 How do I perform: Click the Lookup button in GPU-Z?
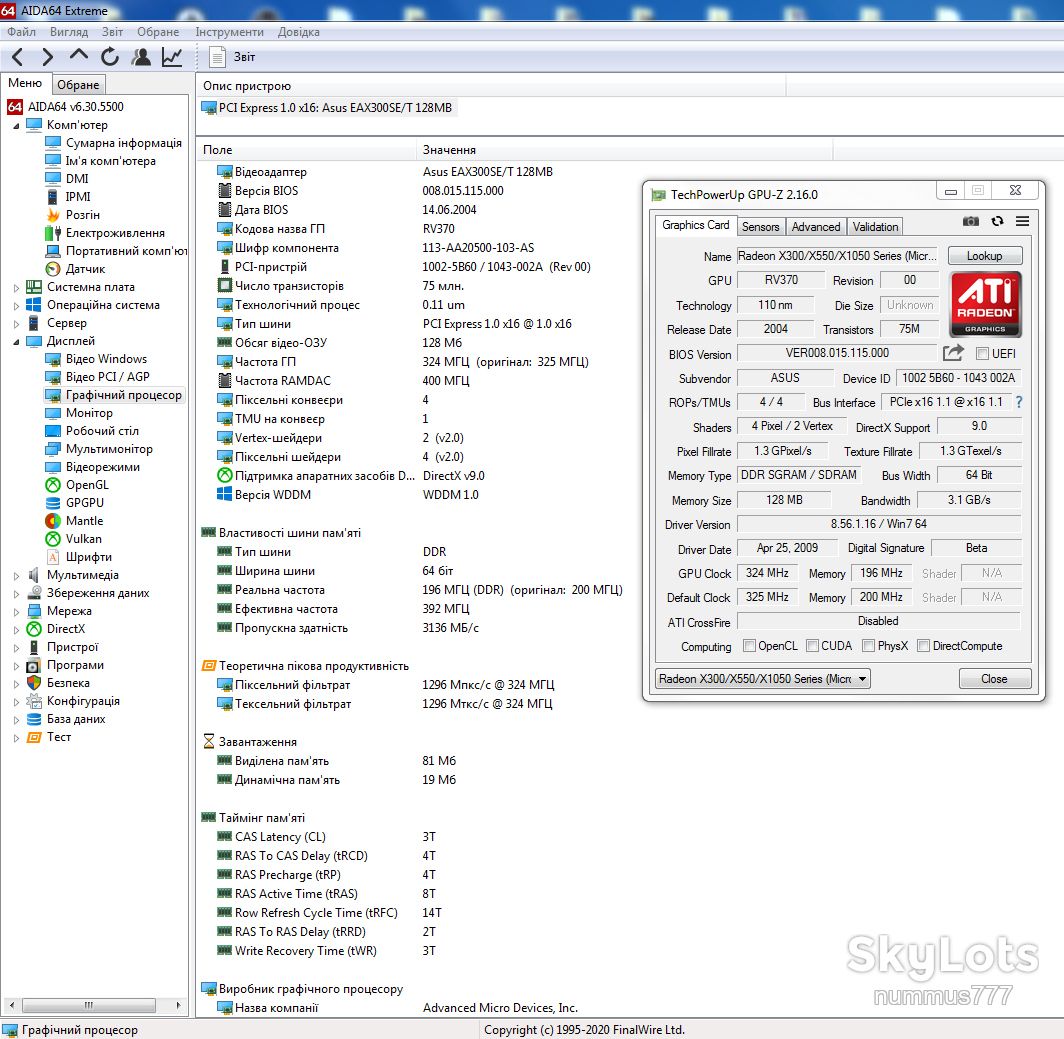pos(985,256)
